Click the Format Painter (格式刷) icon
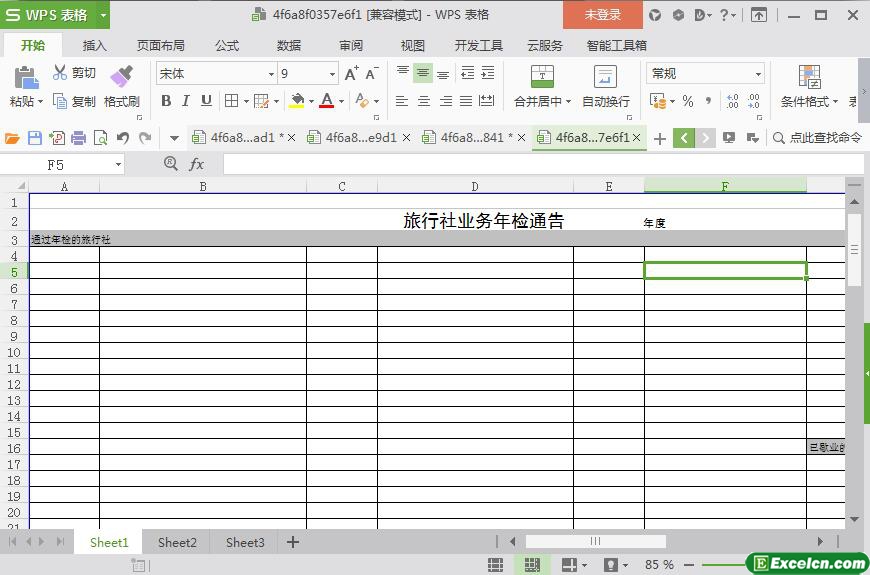This screenshot has height=575, width=870. pos(121,76)
